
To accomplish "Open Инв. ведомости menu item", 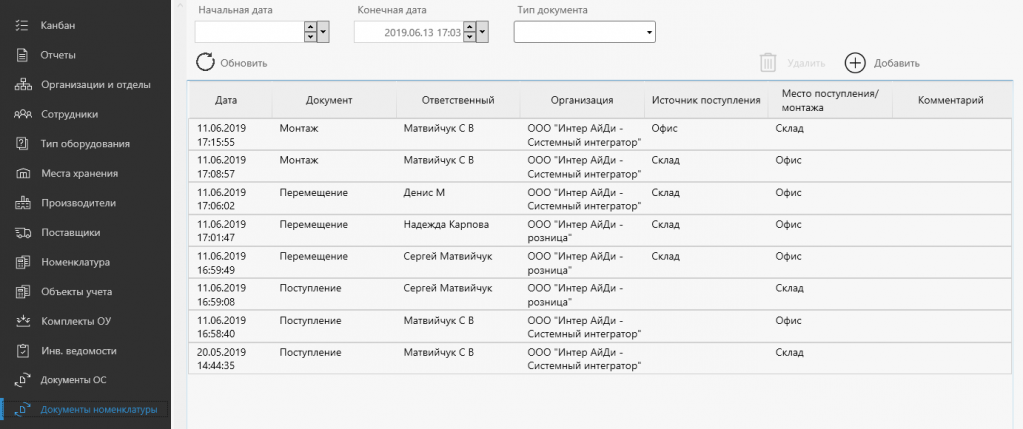I will tap(79, 351).
